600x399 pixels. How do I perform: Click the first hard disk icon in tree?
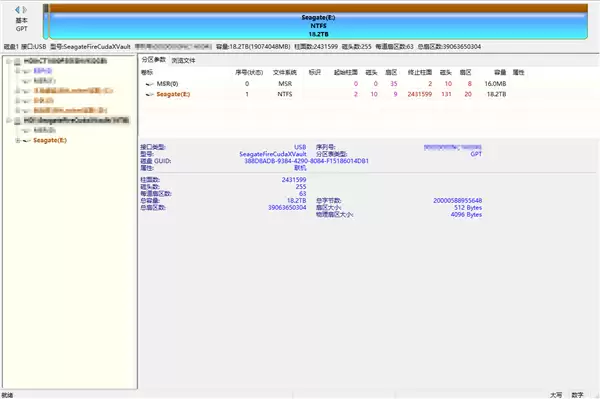click(x=17, y=61)
